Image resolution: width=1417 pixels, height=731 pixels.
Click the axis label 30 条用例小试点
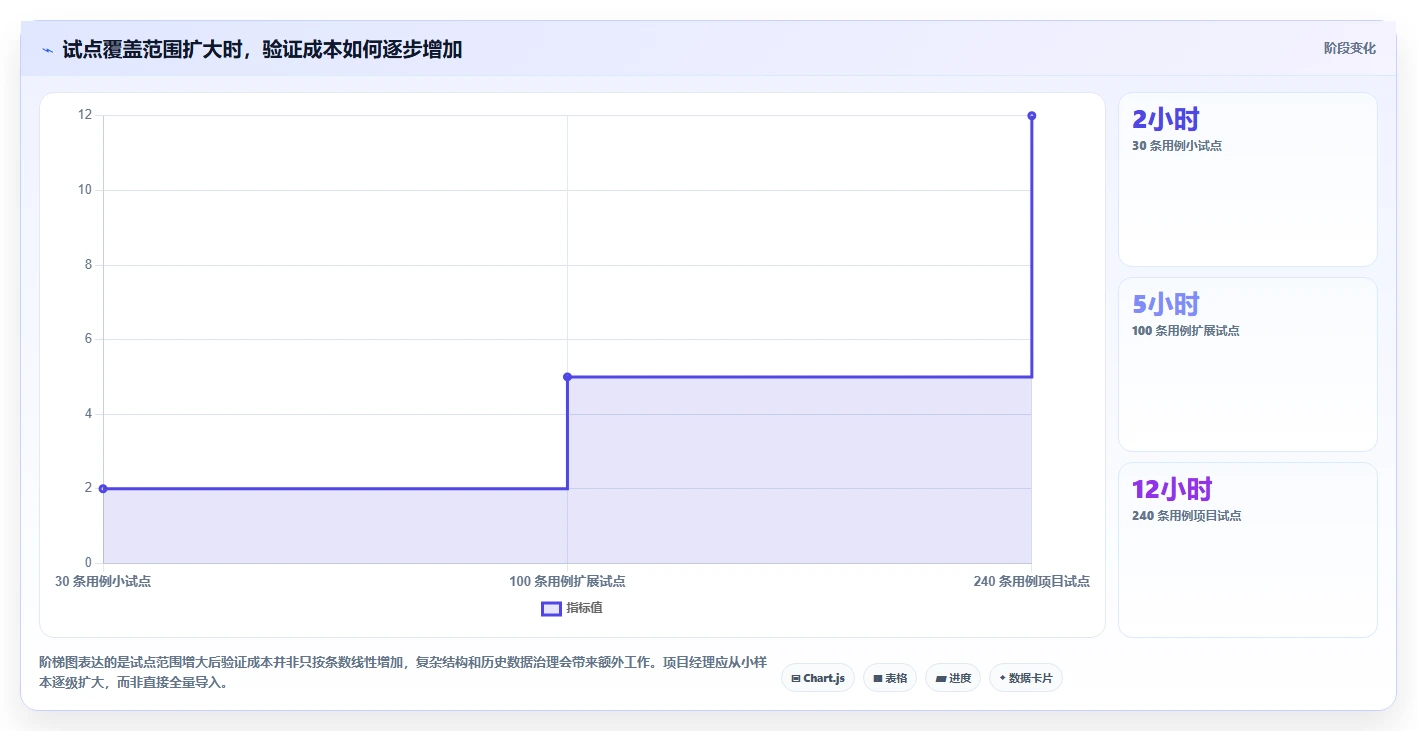tap(103, 581)
